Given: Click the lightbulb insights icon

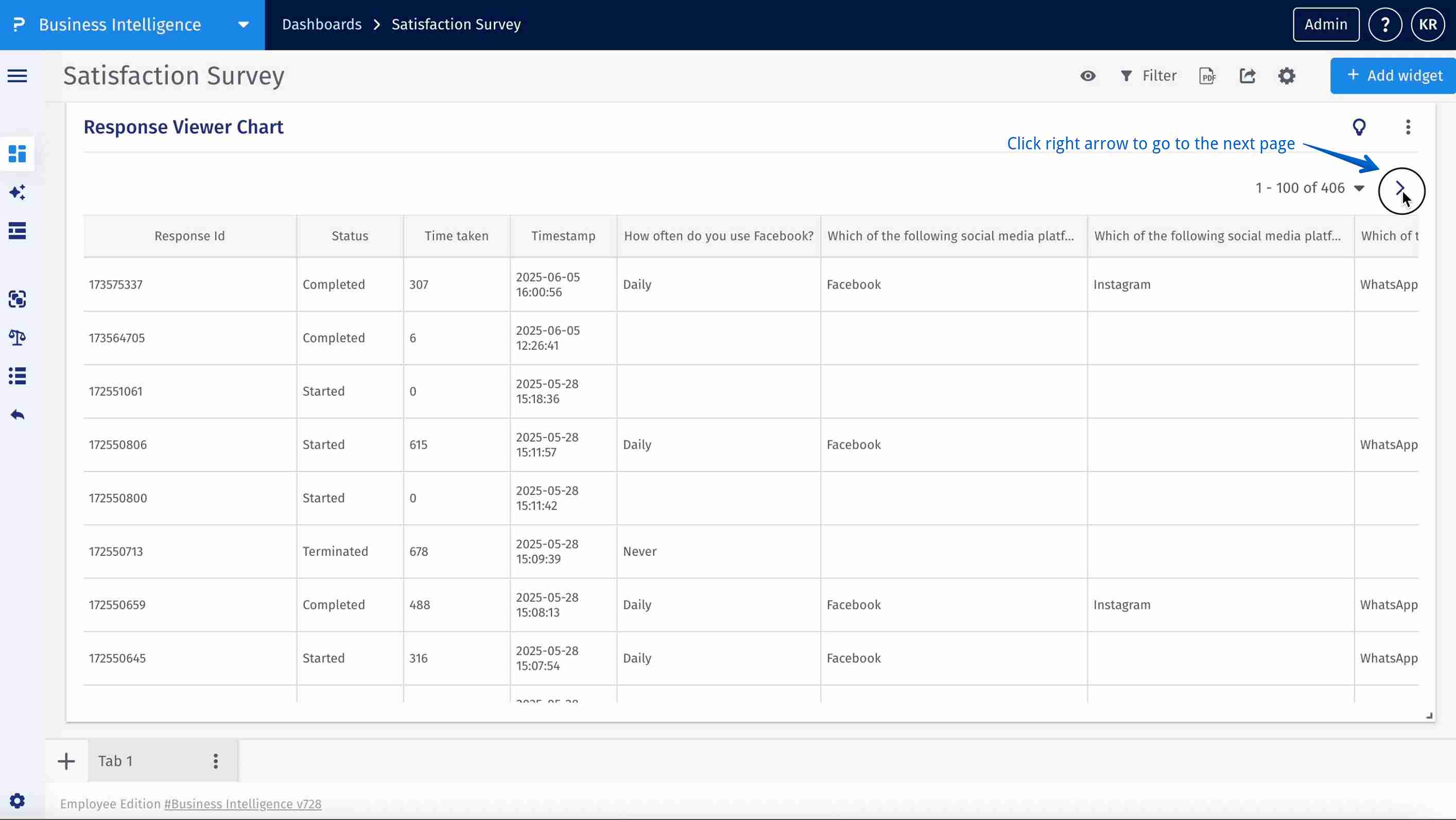Looking at the screenshot, I should [1359, 127].
